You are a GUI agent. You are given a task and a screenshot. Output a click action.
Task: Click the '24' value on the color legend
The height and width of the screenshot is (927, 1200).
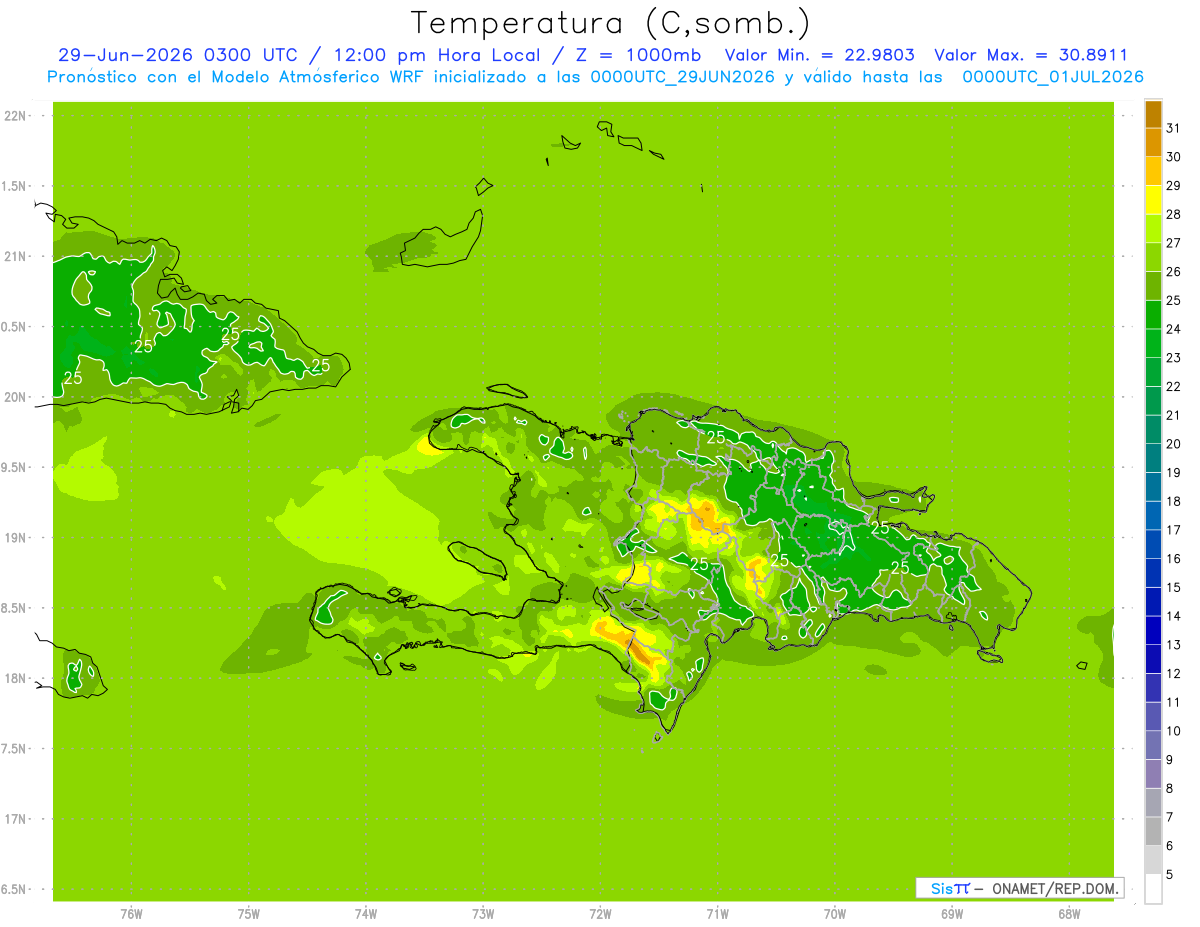(1174, 329)
